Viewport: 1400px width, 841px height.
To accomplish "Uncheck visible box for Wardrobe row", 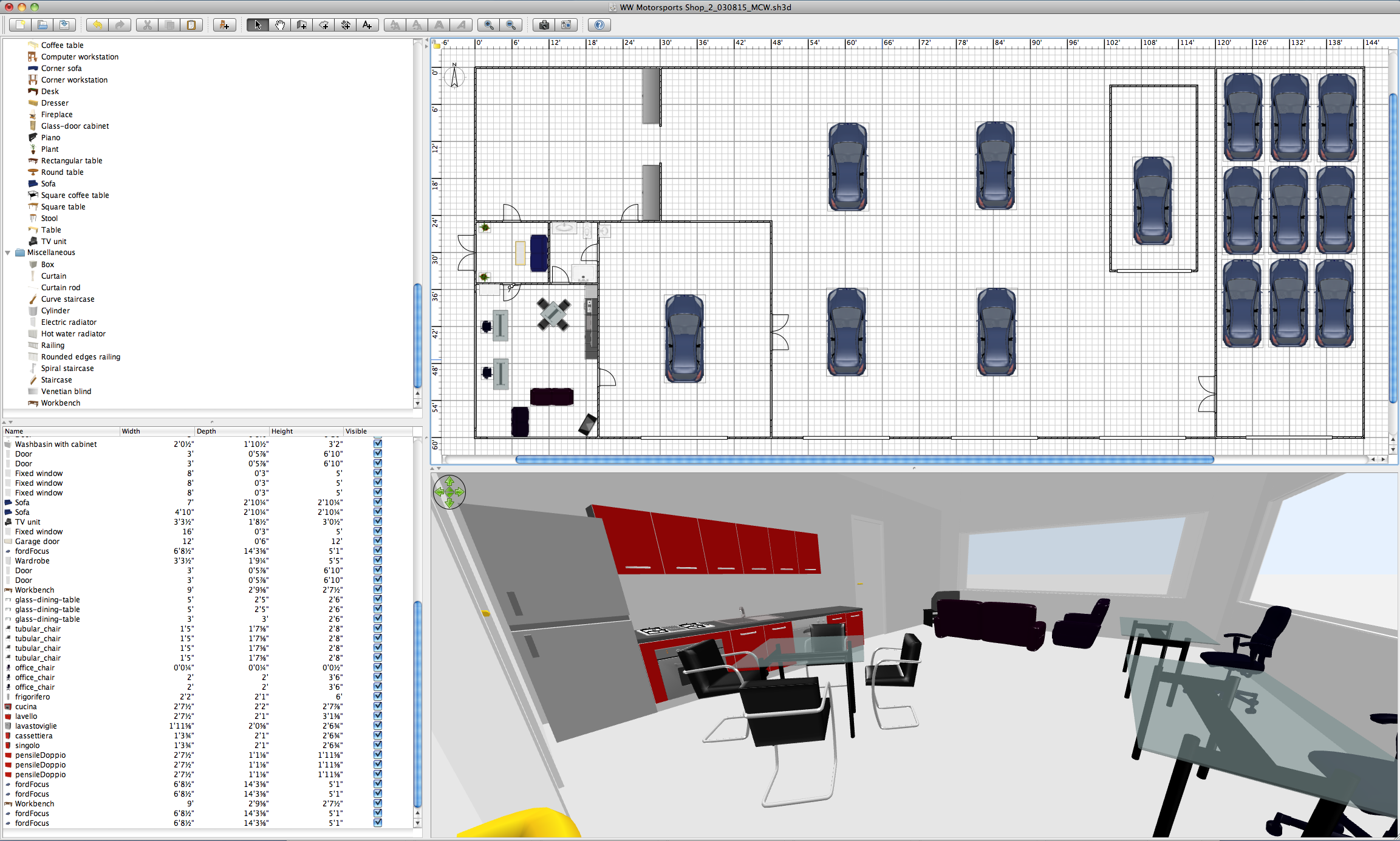I will (x=378, y=560).
